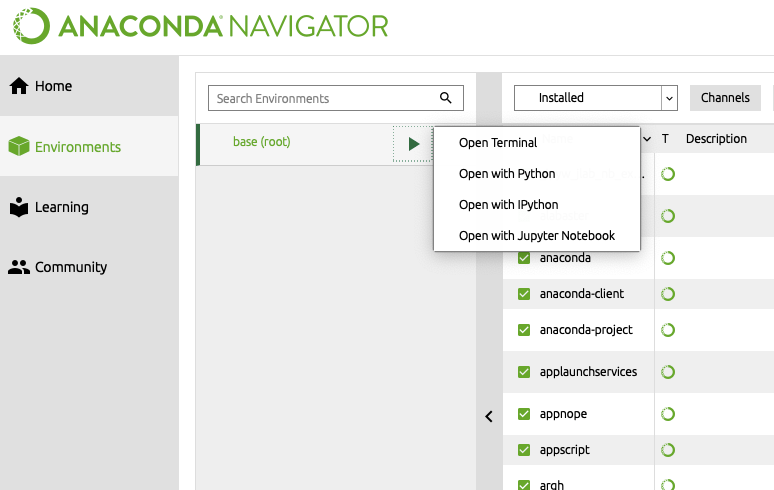Toggle the anaconda-project checkbox
The image size is (774, 490).
click(x=524, y=330)
